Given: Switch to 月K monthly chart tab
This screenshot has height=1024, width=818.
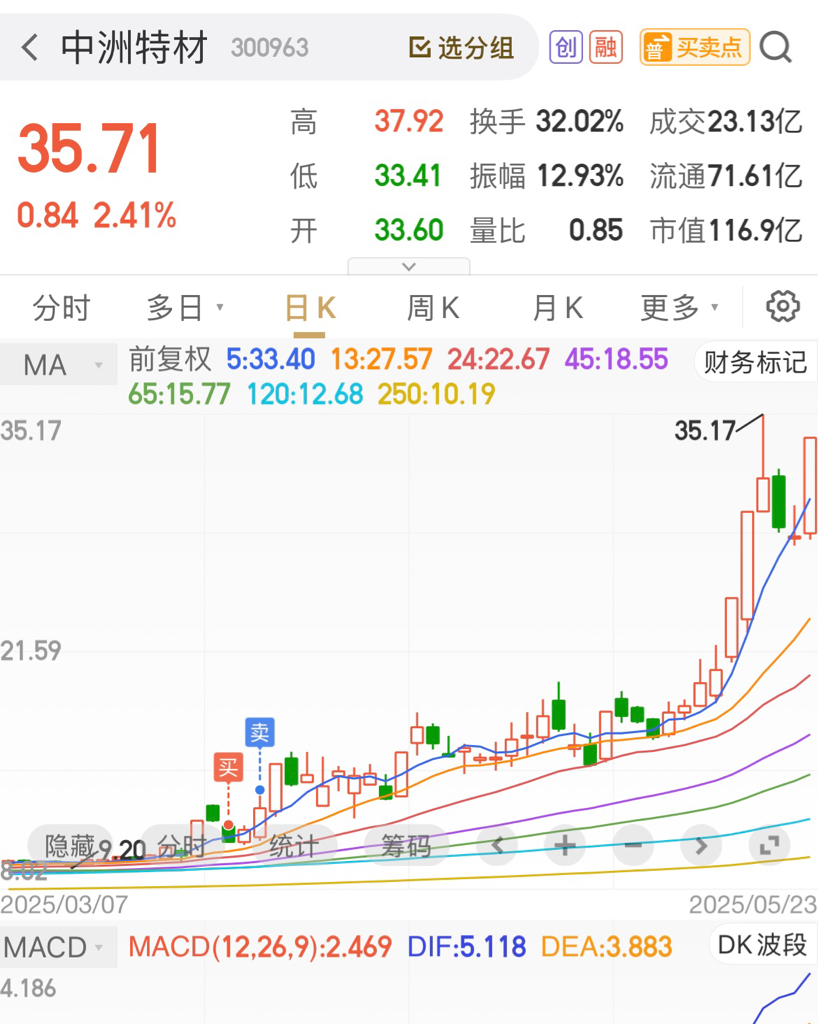Looking at the screenshot, I should (x=557, y=308).
